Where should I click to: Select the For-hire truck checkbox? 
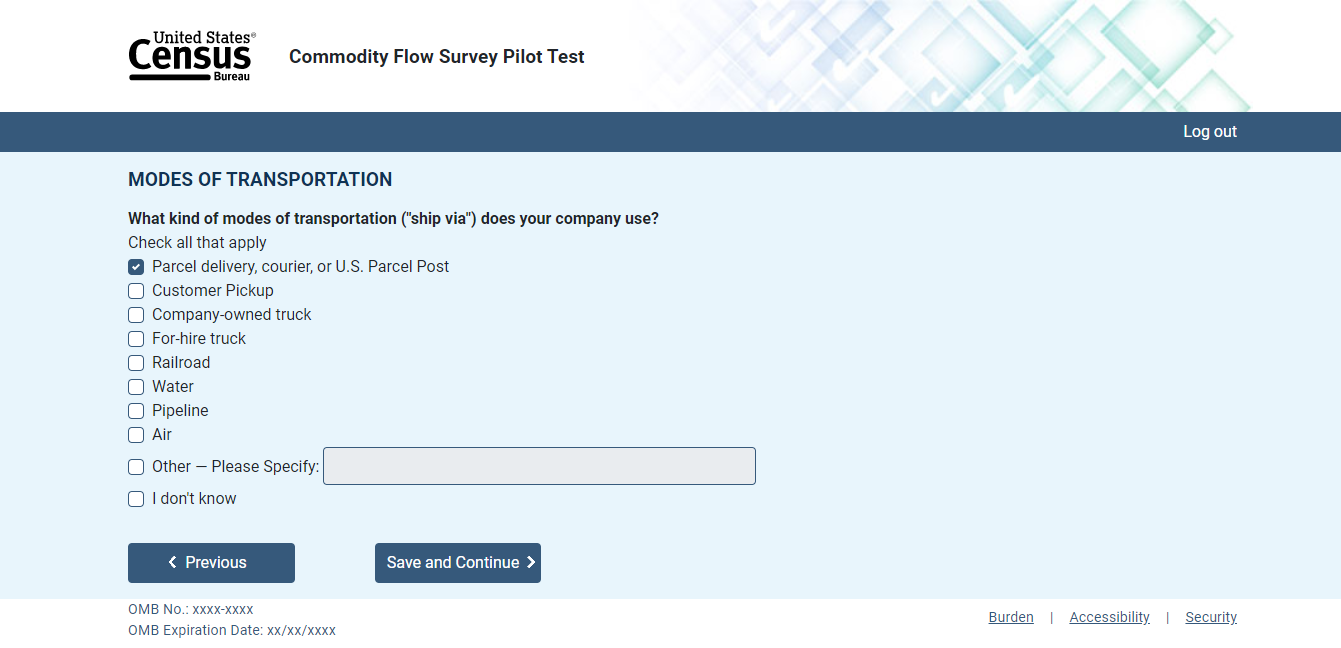(136, 339)
